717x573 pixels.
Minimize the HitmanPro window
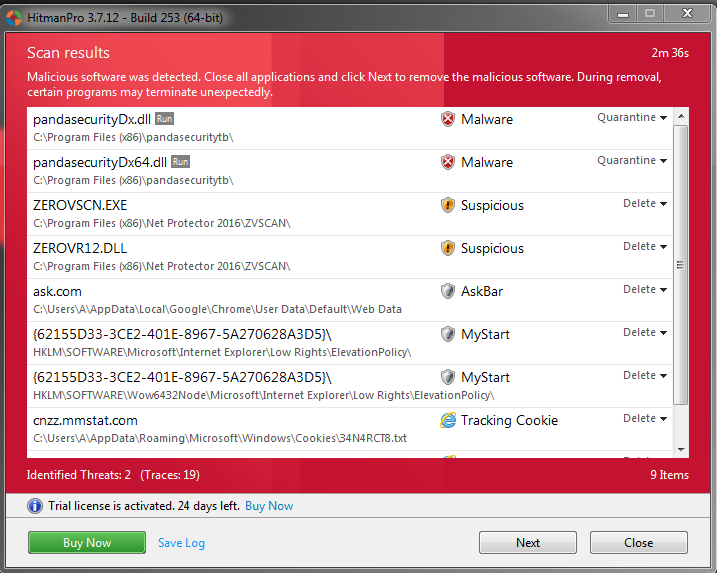click(622, 14)
